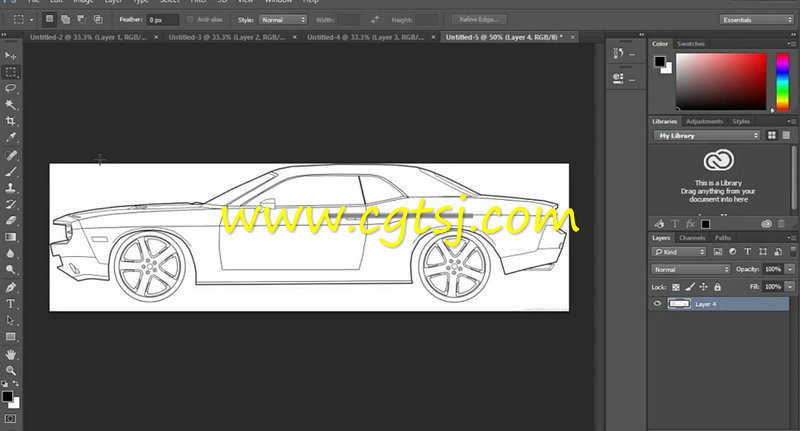Show Libraries items as list
Image resolution: width=800 pixels, height=431 pixels.
coord(786,135)
